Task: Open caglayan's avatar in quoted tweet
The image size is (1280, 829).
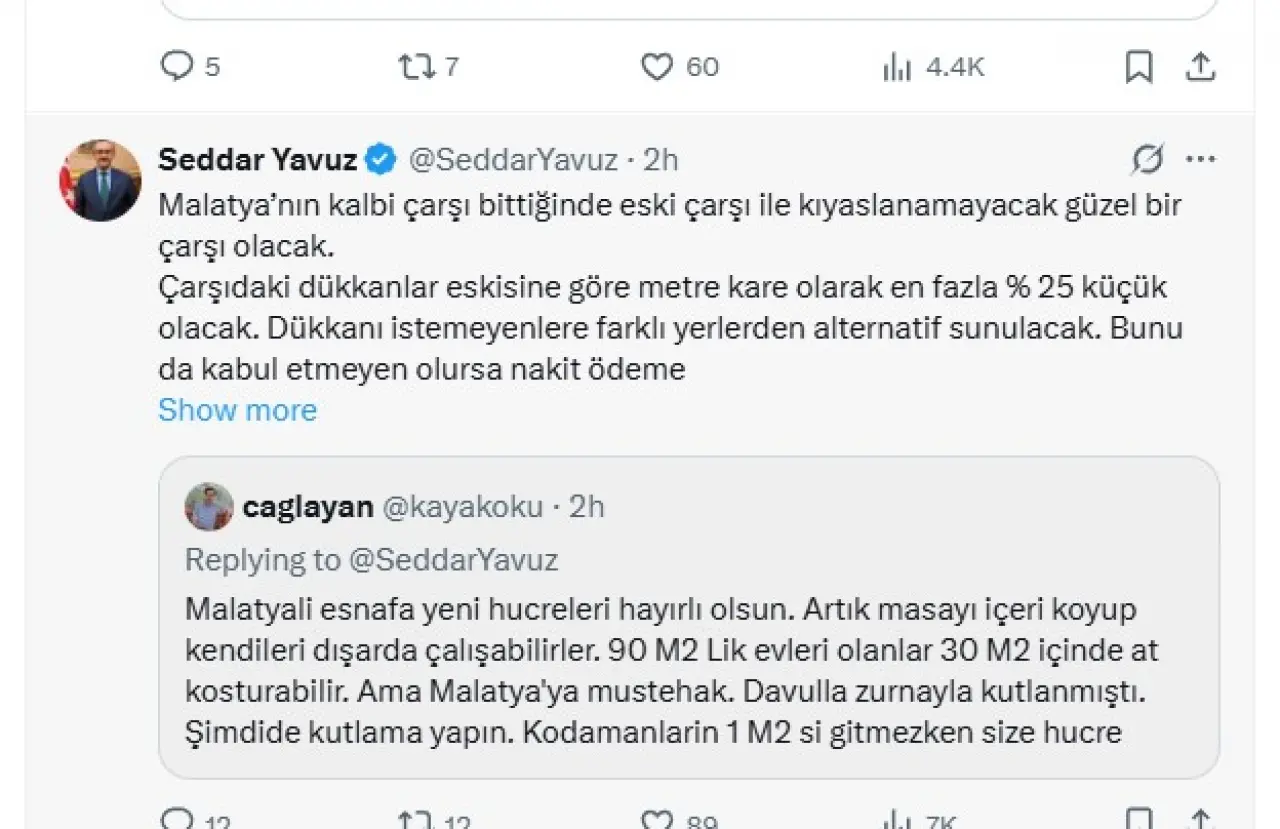Action: tap(209, 506)
